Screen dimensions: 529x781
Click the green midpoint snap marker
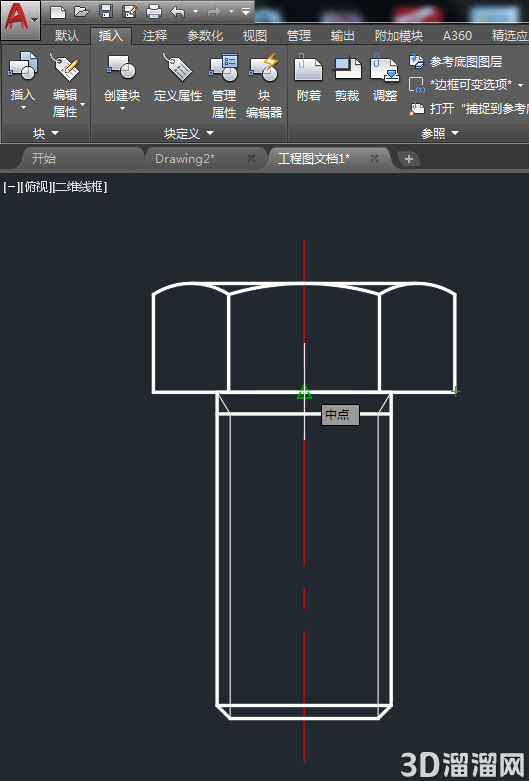point(304,392)
